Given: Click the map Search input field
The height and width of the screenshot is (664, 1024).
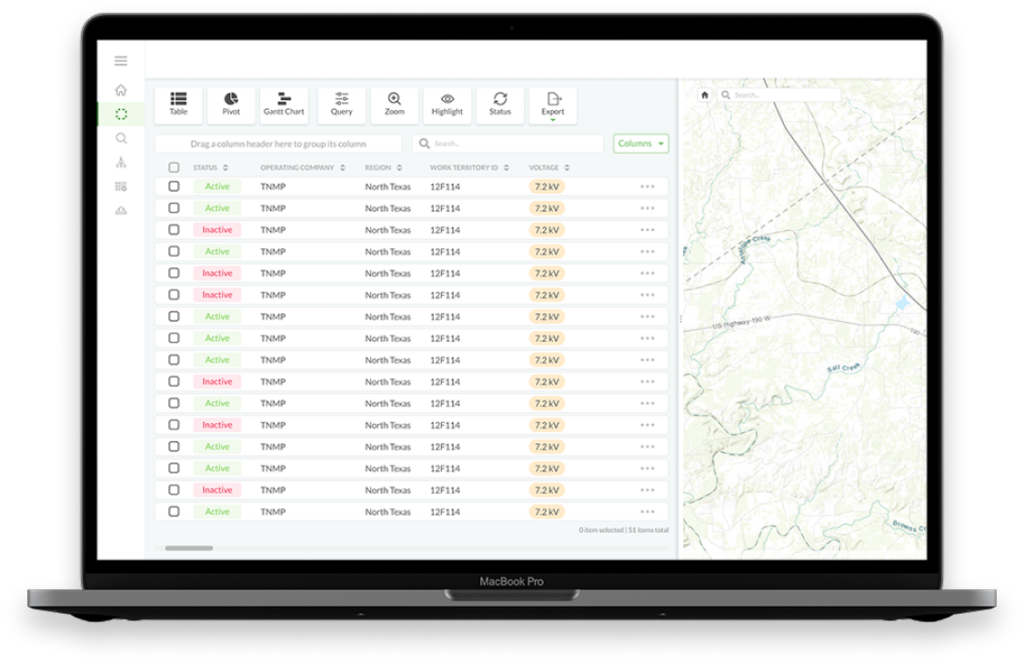Looking at the screenshot, I should pyautogui.click(x=780, y=95).
